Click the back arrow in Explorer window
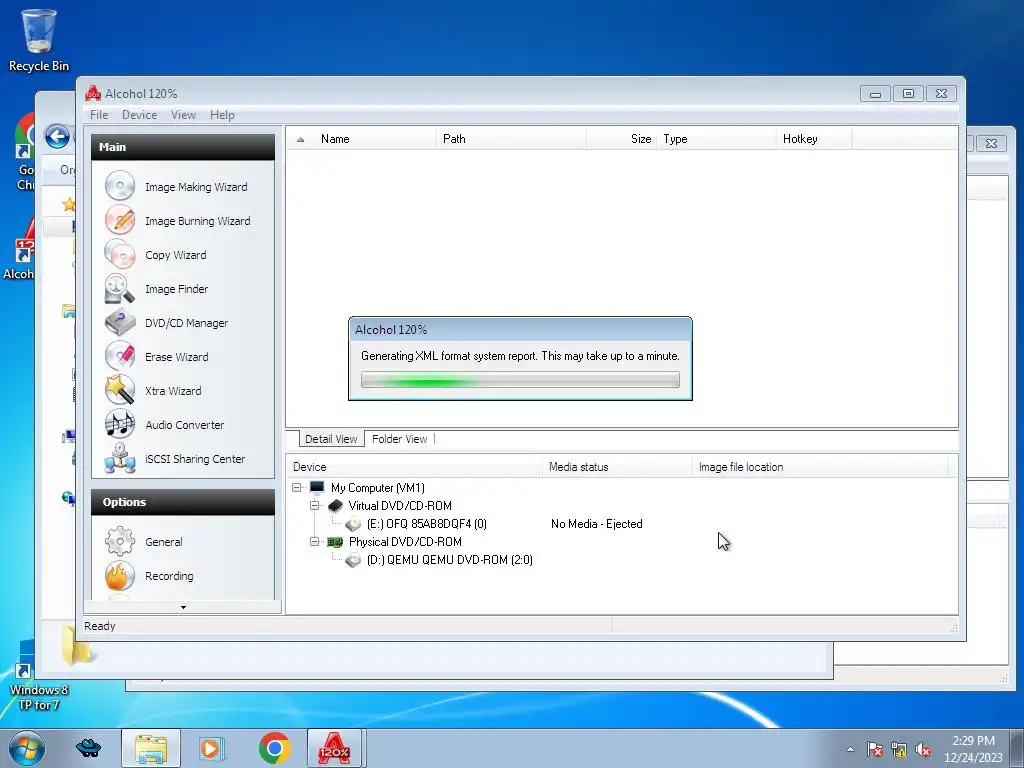1024x768 pixels. click(x=57, y=136)
